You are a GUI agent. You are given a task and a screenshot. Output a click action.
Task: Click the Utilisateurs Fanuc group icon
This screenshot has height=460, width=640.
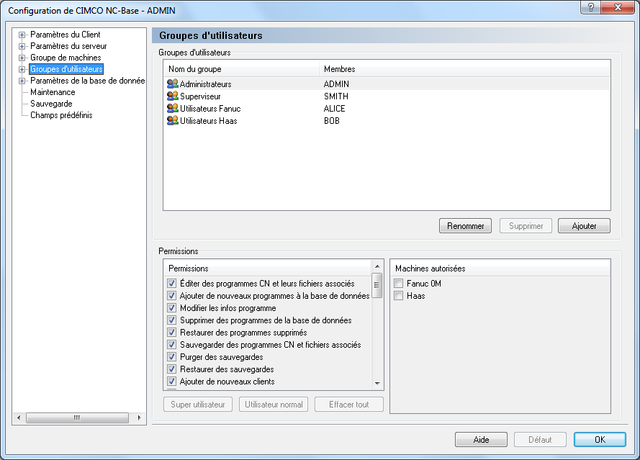(x=173, y=108)
